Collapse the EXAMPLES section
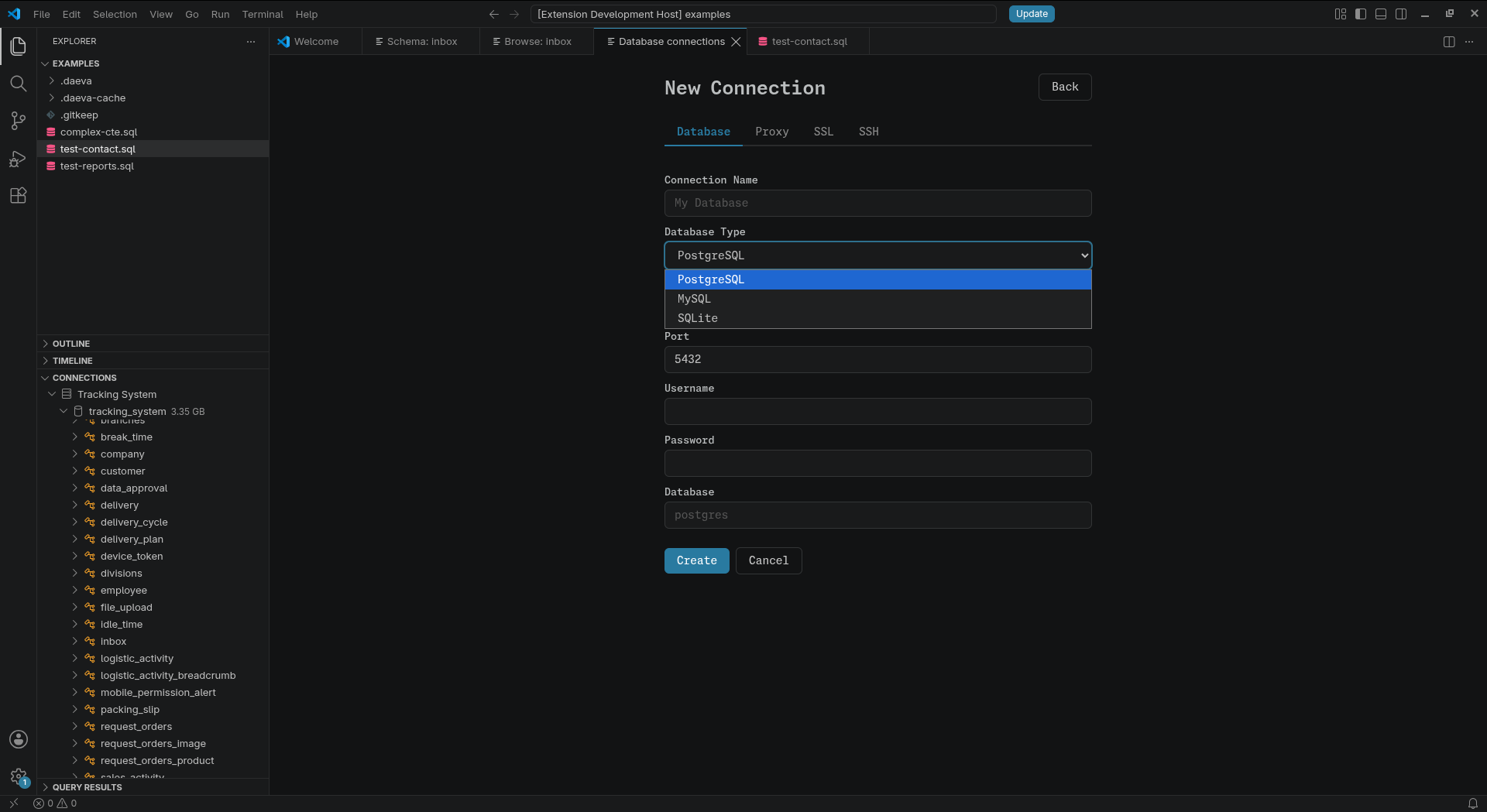 [x=45, y=63]
